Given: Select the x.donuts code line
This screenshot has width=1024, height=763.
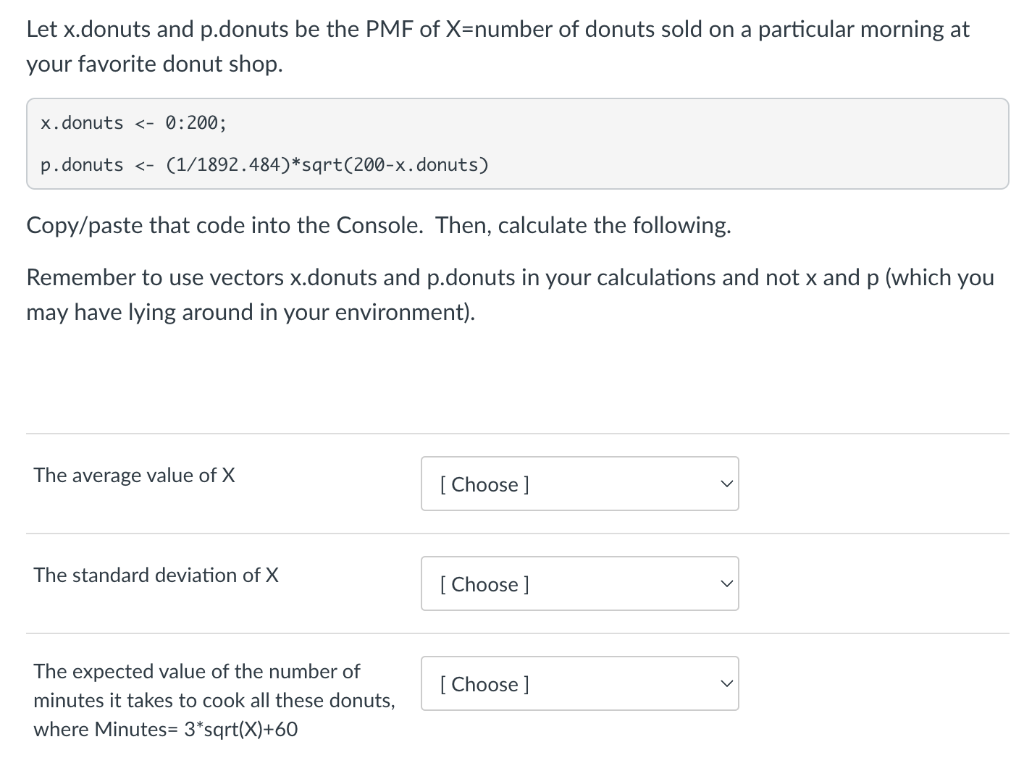Looking at the screenshot, I should [131, 122].
